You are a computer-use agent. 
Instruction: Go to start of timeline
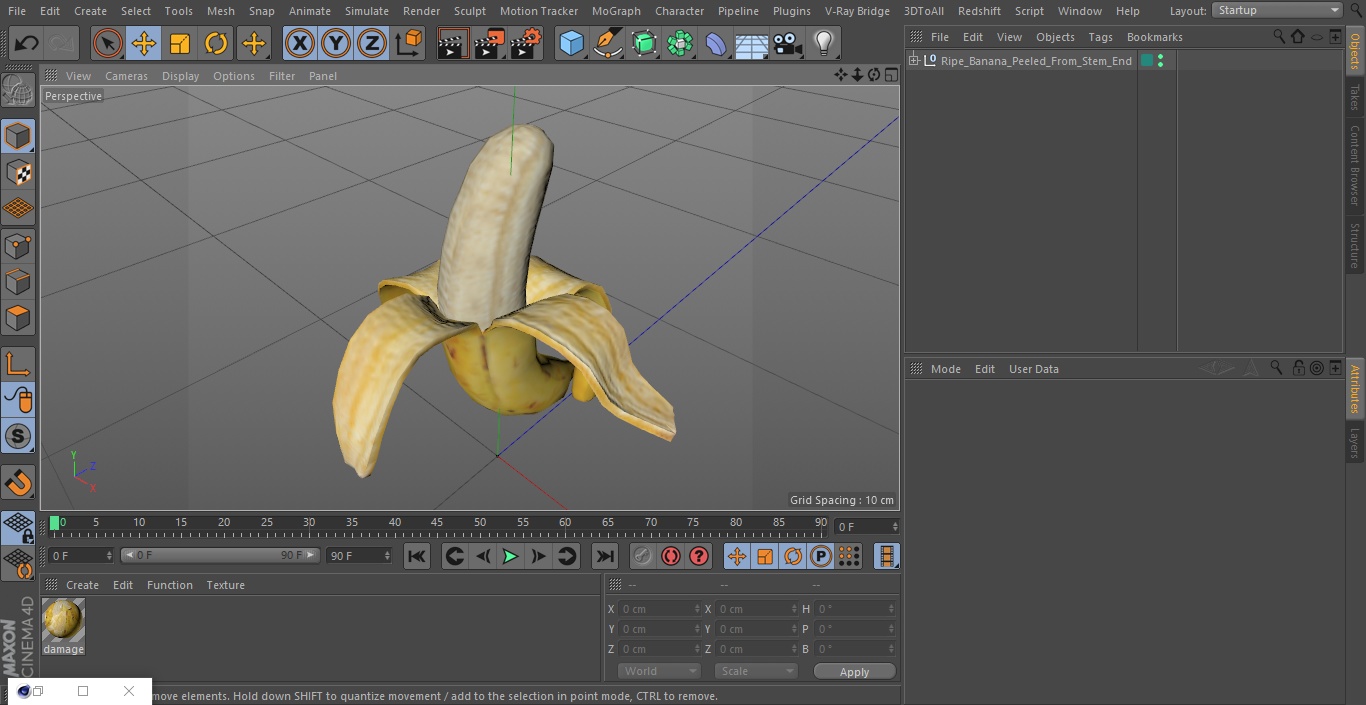[417, 557]
